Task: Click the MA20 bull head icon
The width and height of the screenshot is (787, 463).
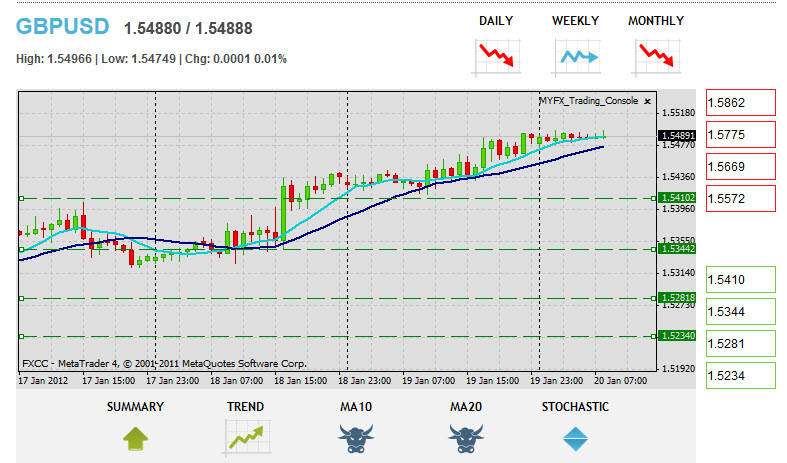Action: click(x=466, y=439)
